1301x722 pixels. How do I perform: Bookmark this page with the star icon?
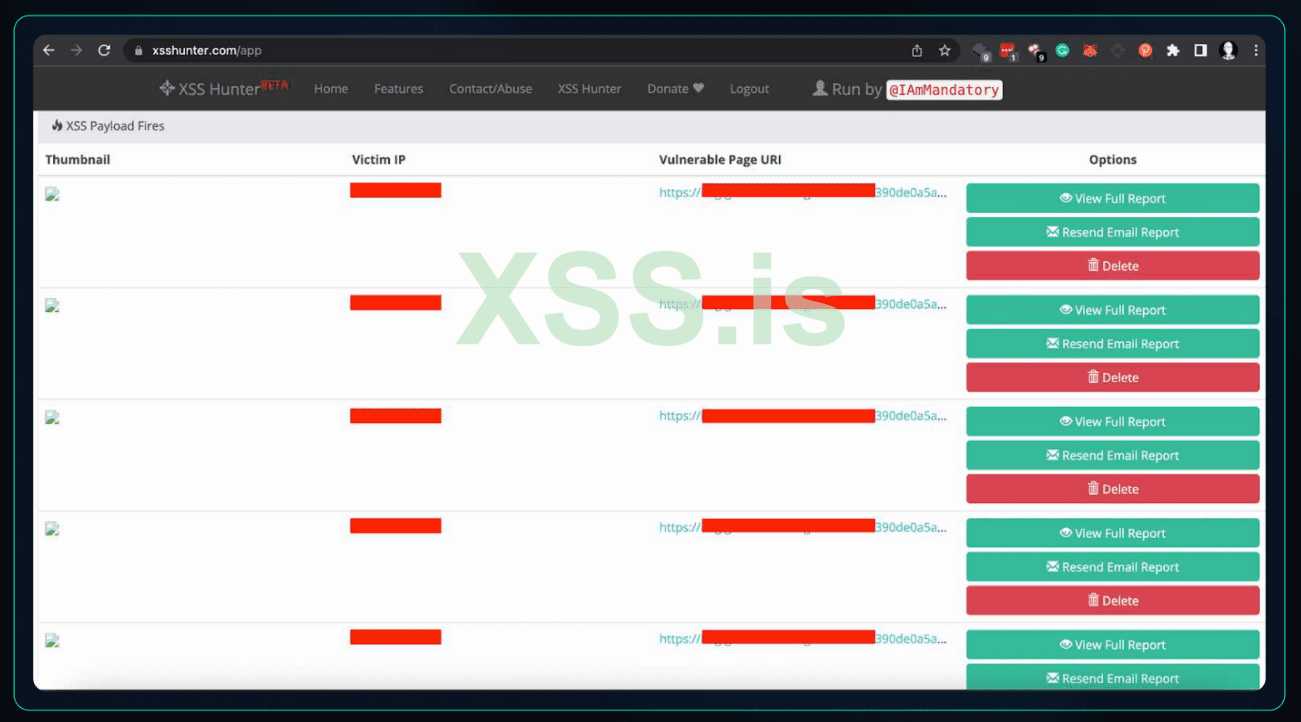(x=944, y=50)
